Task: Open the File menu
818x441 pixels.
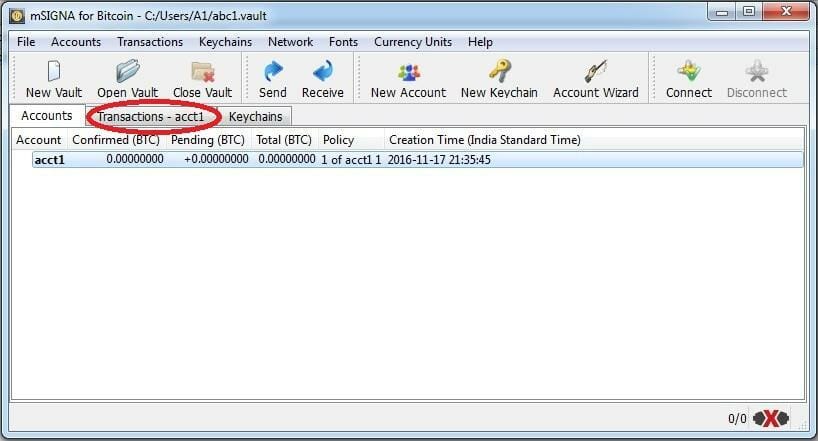Action: pyautogui.click(x=26, y=42)
